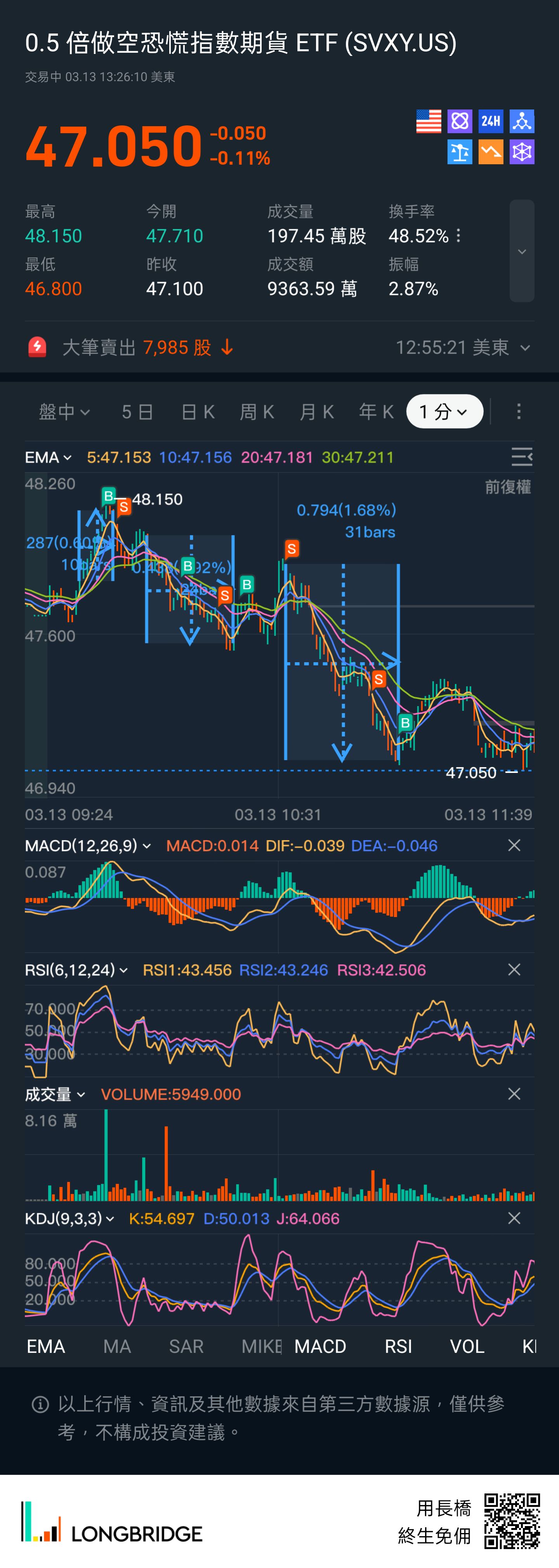This screenshot has width=559, height=1568.
Task: Open chart settings three-dot menu
Action: (519, 412)
